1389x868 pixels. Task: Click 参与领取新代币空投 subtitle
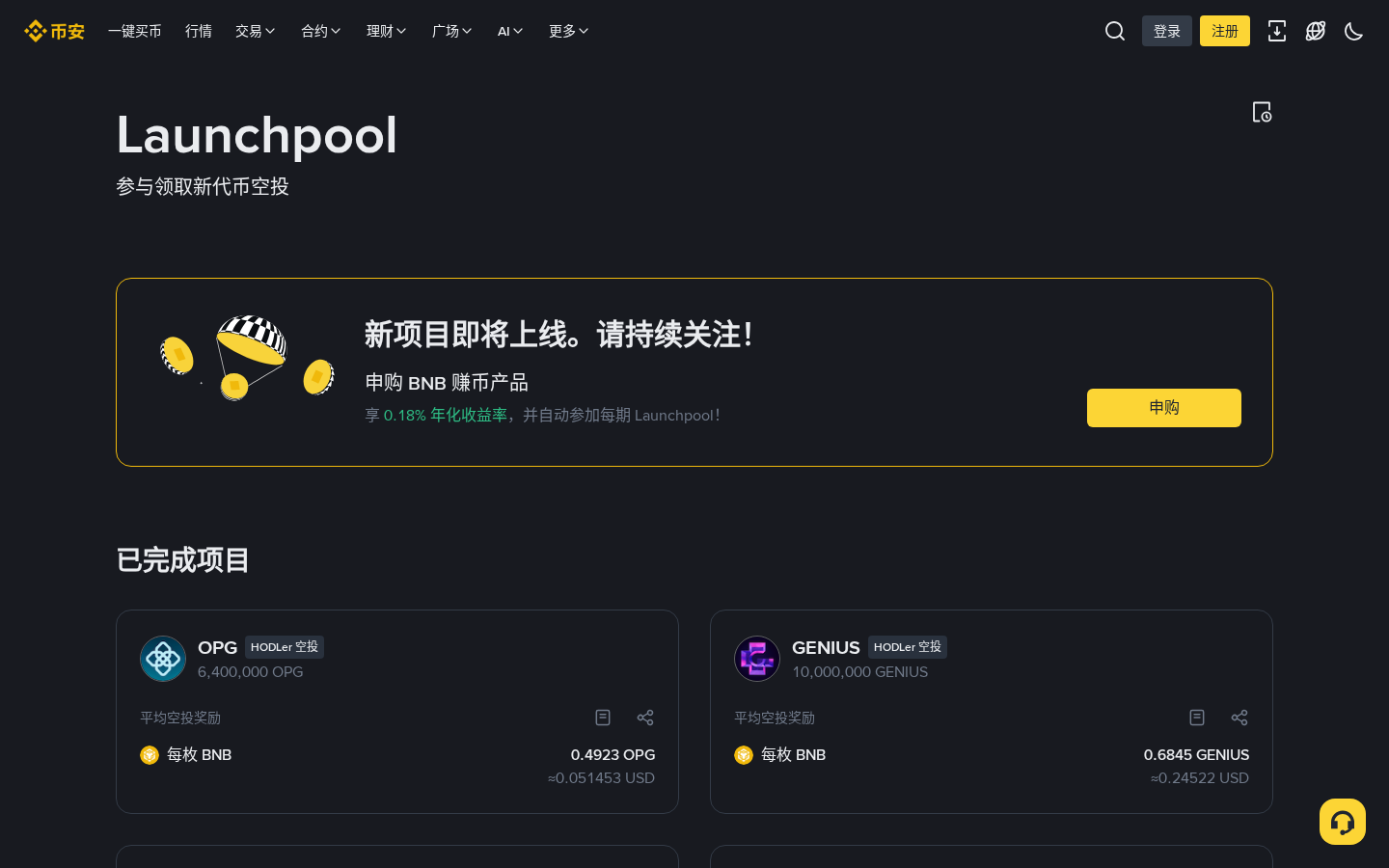point(203,186)
